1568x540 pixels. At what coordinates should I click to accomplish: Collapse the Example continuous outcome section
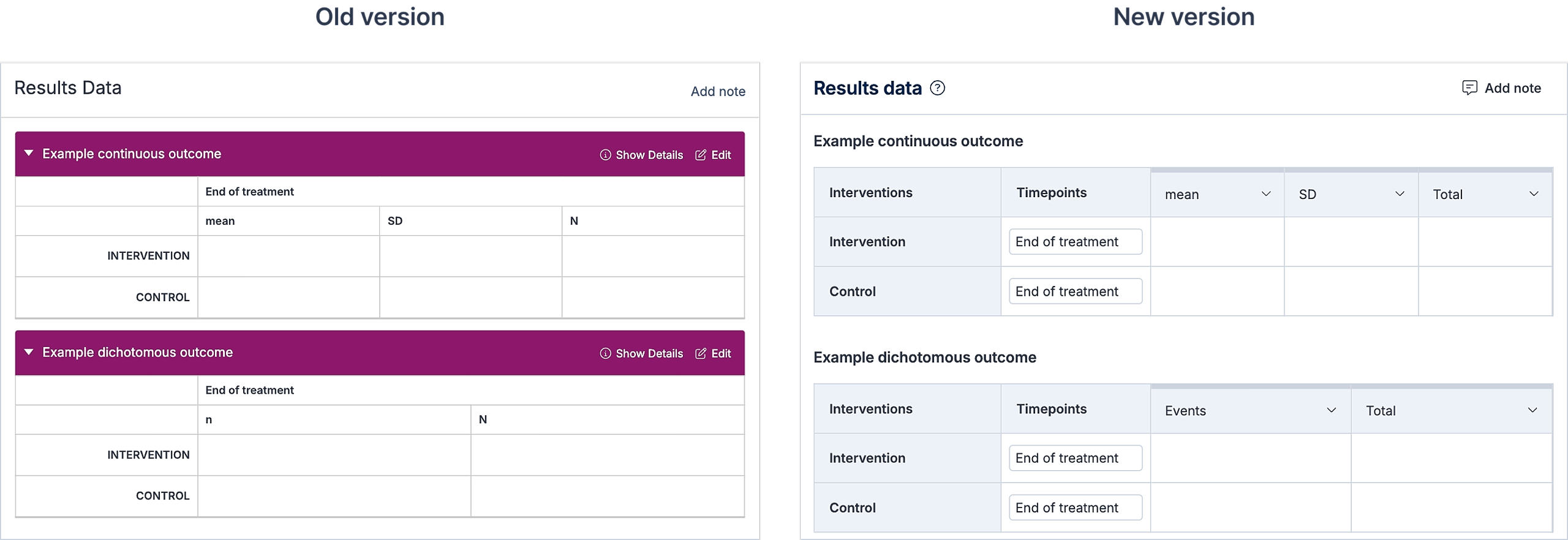click(x=29, y=154)
